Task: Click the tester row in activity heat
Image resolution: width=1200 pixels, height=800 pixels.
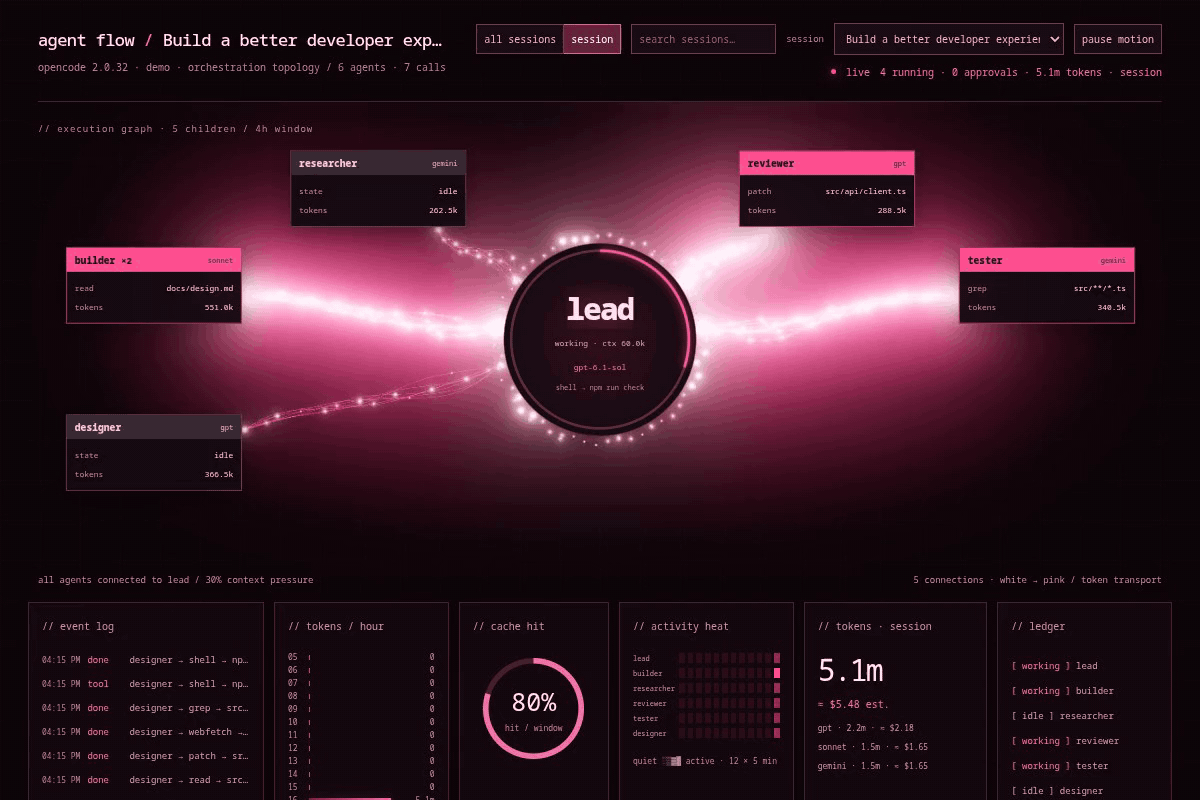Action: pos(706,718)
